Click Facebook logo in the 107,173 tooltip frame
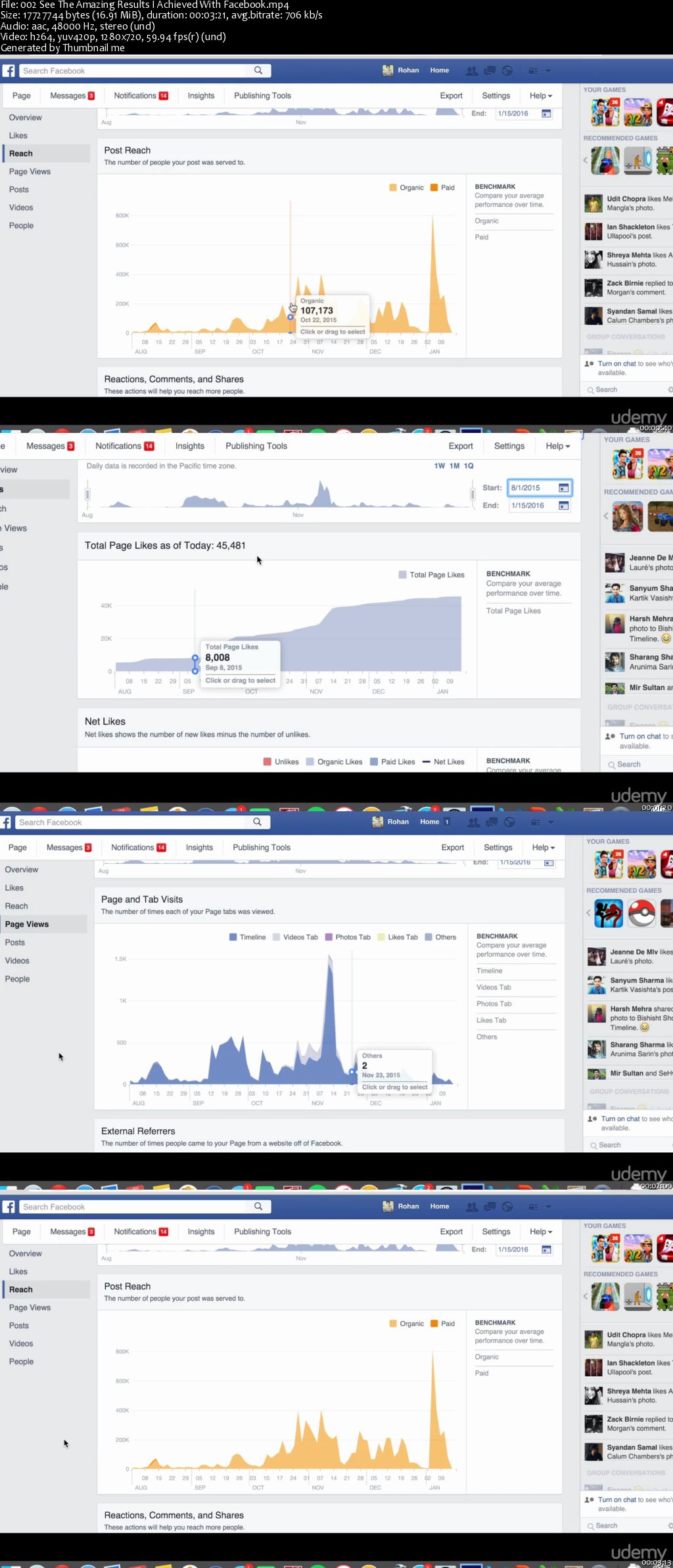Viewport: 673px width, 1568px height. pyautogui.click(x=9, y=71)
